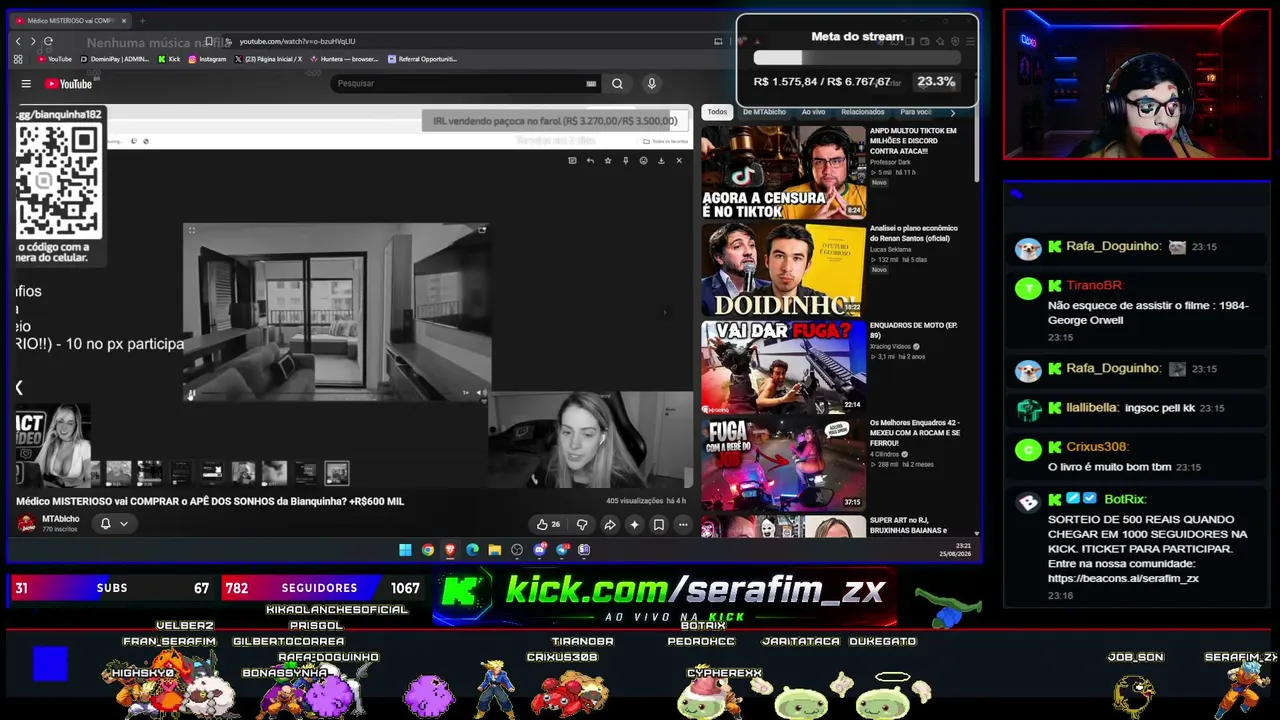Open more actions menu under video
The image size is (1280, 720).
click(x=683, y=524)
